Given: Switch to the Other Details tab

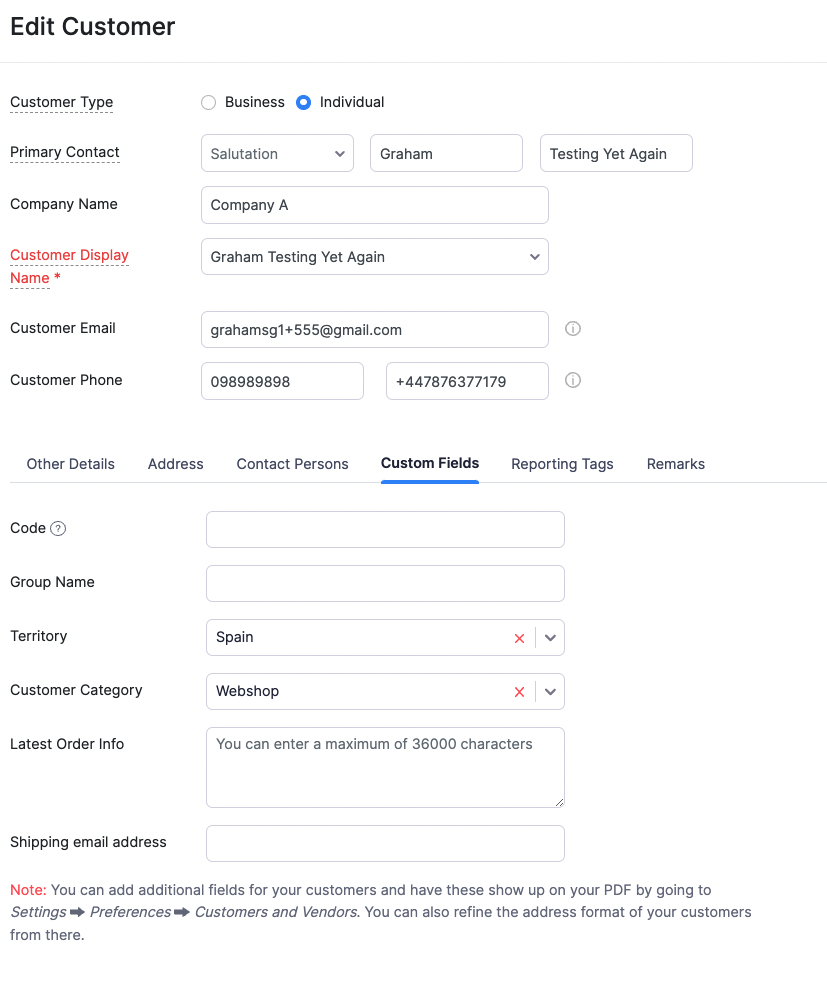Looking at the screenshot, I should (x=71, y=464).
